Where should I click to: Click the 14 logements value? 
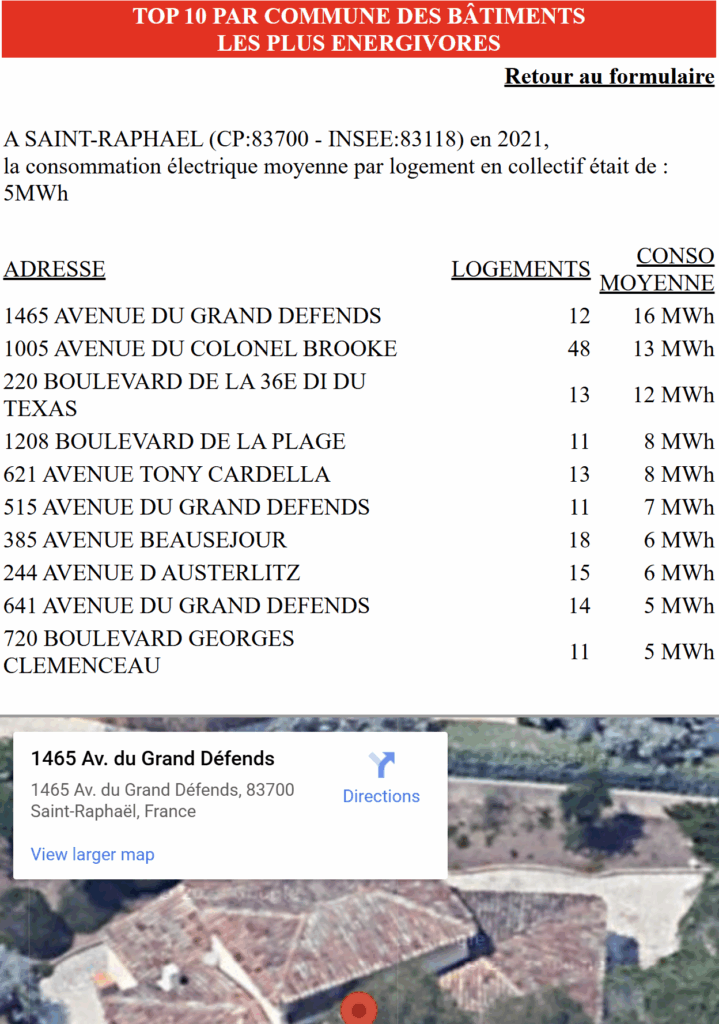(579, 605)
